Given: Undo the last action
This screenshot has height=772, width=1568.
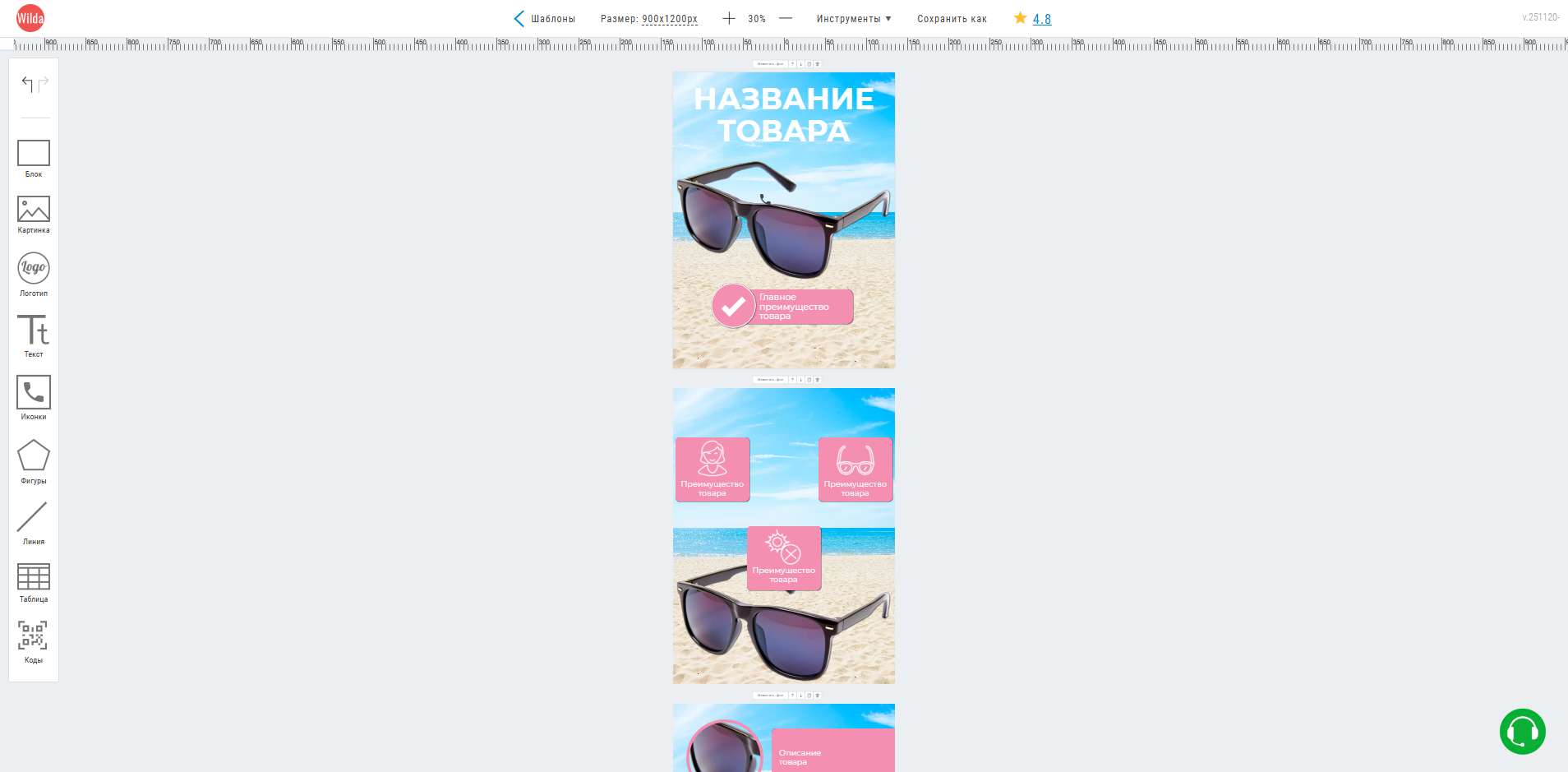Looking at the screenshot, I should (x=27, y=84).
